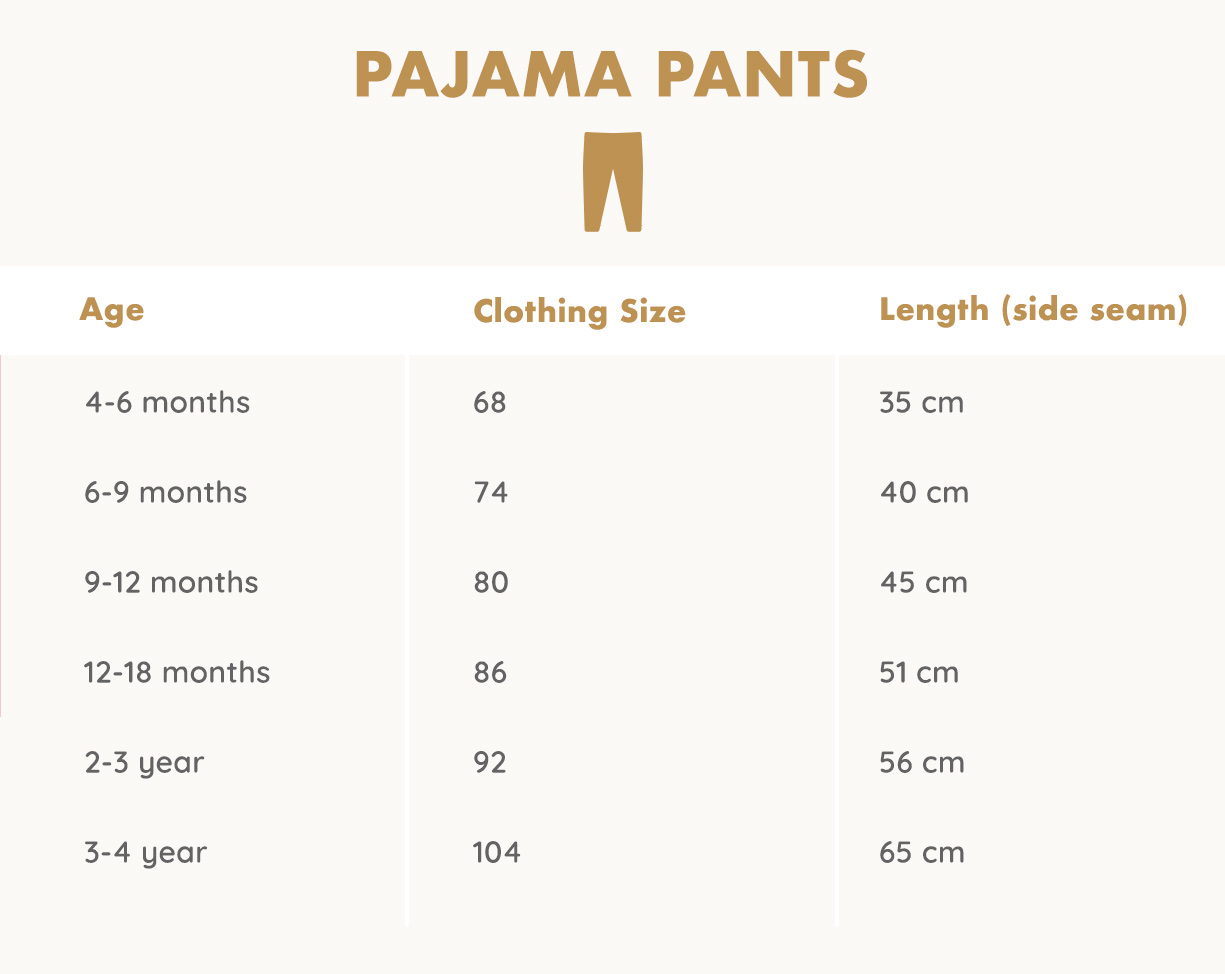Click the 3-4 year age cell
1225x974 pixels.
146,854
